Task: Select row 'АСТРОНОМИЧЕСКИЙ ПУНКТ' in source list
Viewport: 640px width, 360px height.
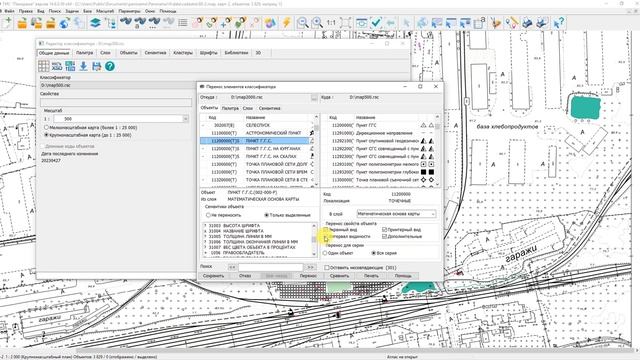Action: [257, 133]
